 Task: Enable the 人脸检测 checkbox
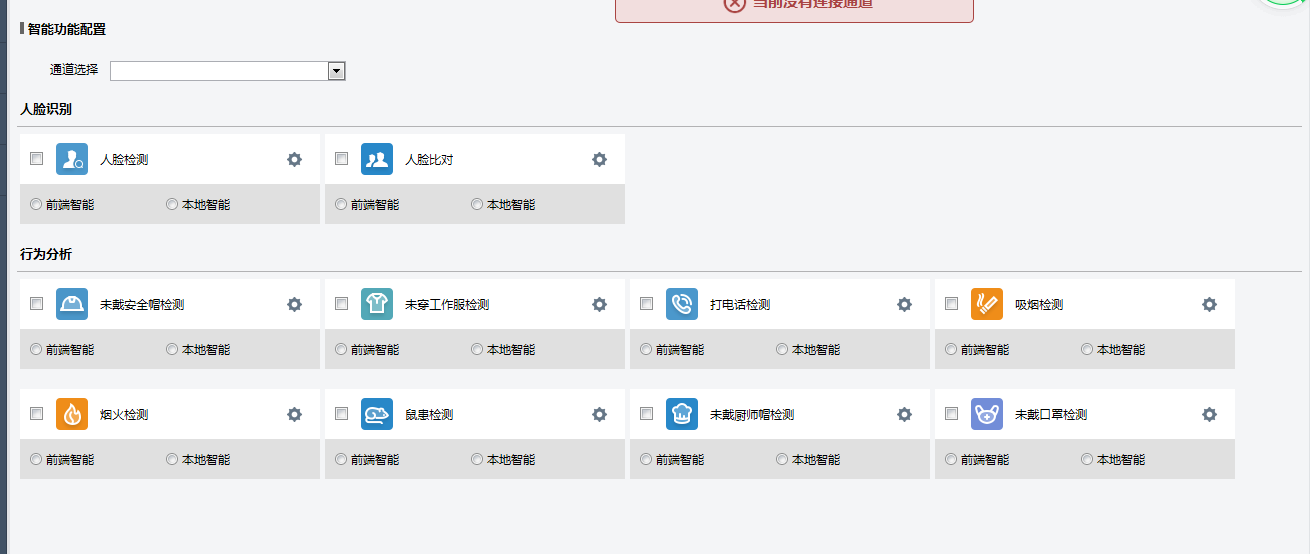(37, 159)
